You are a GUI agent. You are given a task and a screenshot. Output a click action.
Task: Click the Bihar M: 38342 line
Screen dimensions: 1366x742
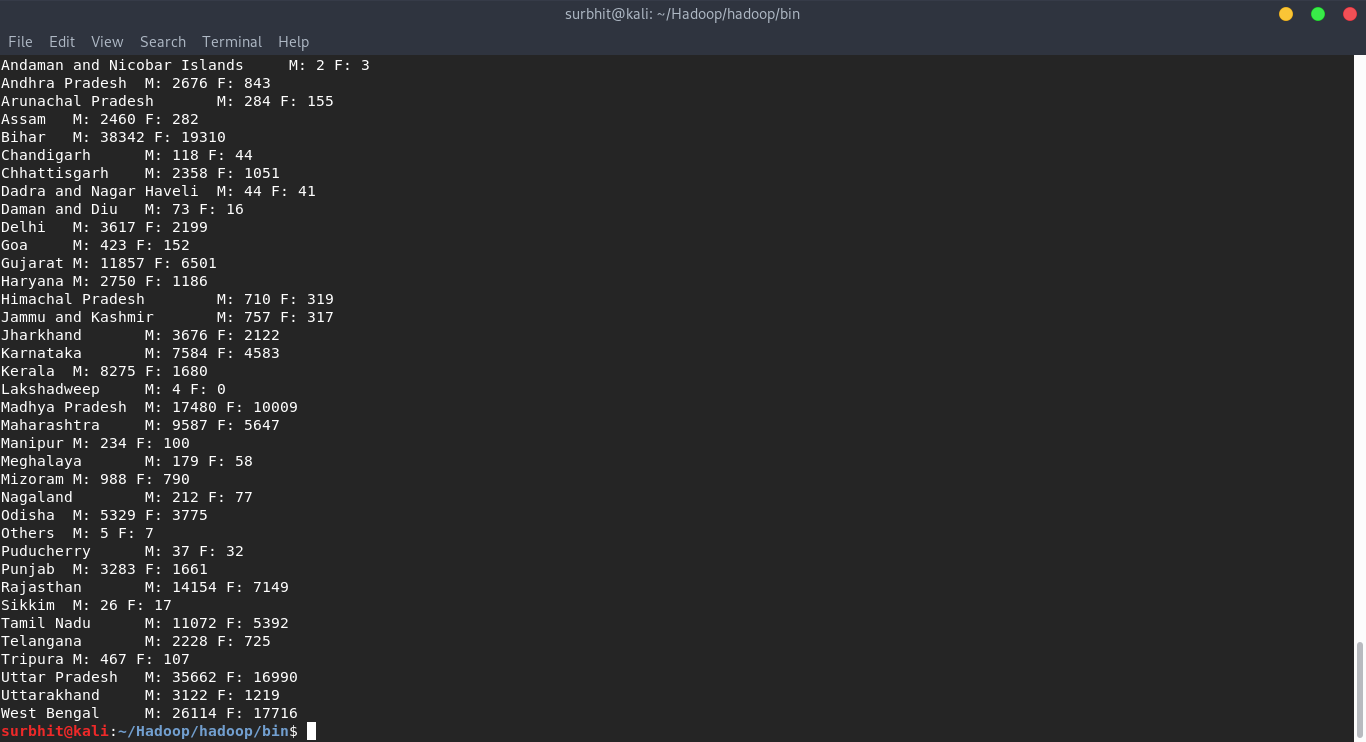coord(113,137)
